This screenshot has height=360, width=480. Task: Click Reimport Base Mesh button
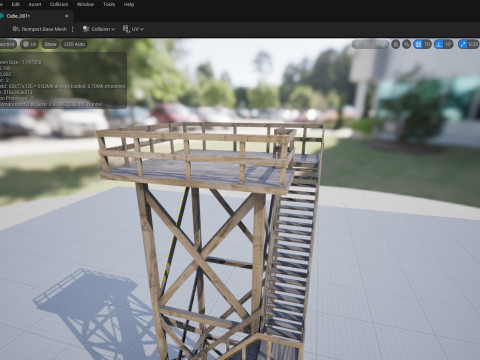click(x=40, y=29)
